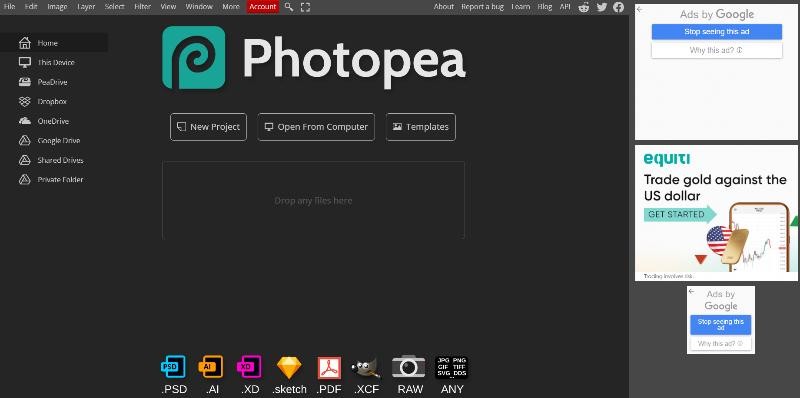Viewport: 800px width, 398px height.
Task: Open Photopea's Facebook page icon
Action: [x=618, y=7]
